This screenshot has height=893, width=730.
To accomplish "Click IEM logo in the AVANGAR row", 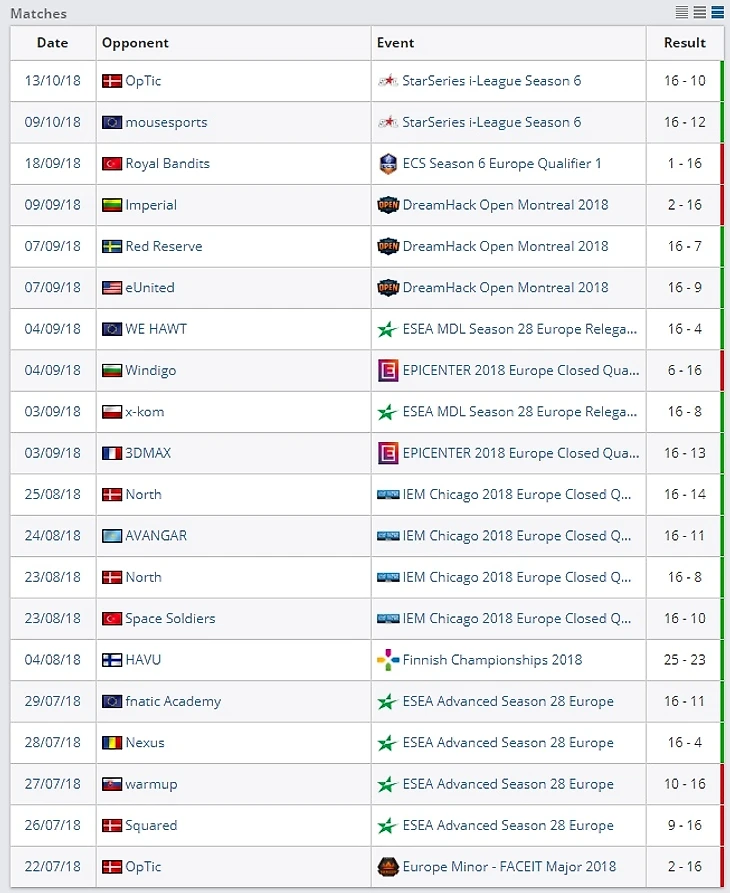I will [388, 536].
